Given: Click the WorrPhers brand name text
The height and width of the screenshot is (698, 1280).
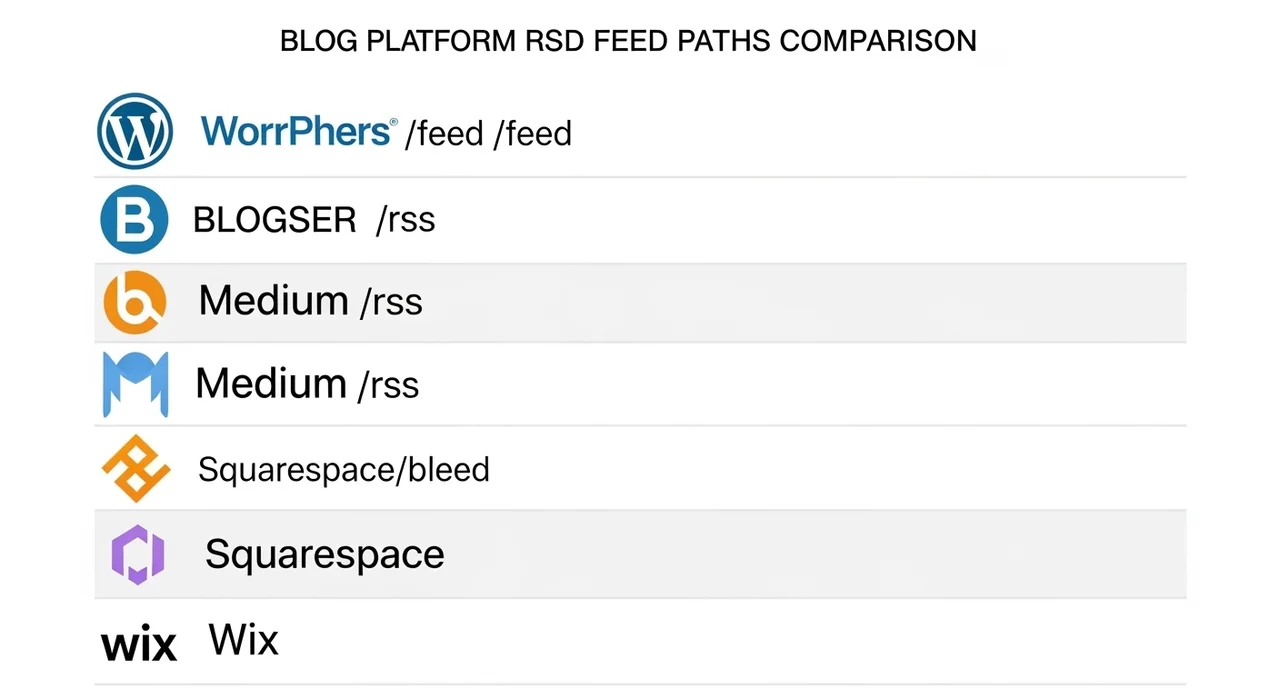Looking at the screenshot, I should (298, 131).
